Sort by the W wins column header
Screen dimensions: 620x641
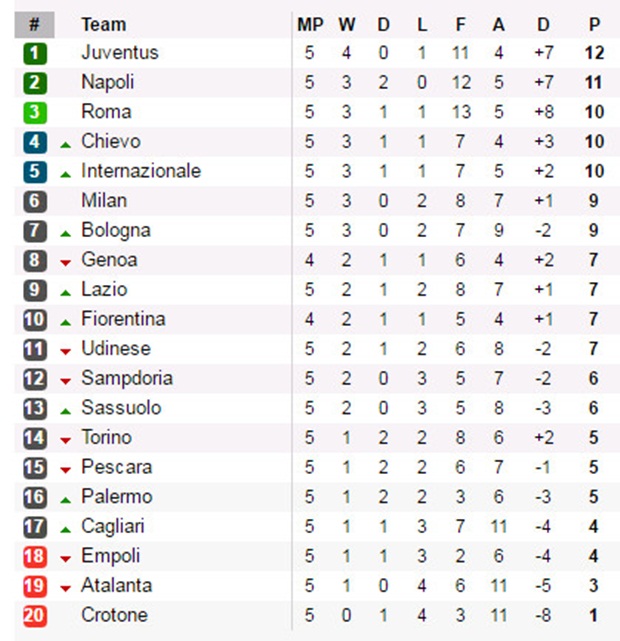click(x=347, y=25)
